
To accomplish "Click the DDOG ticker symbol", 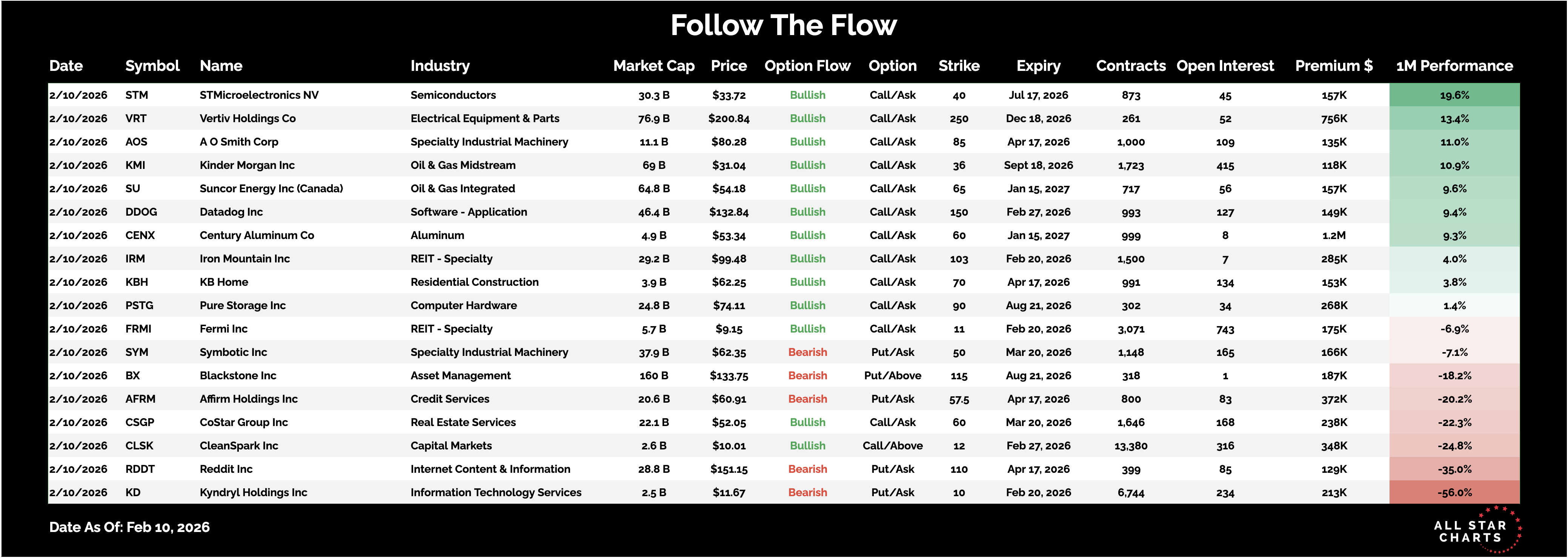I will pos(141,212).
